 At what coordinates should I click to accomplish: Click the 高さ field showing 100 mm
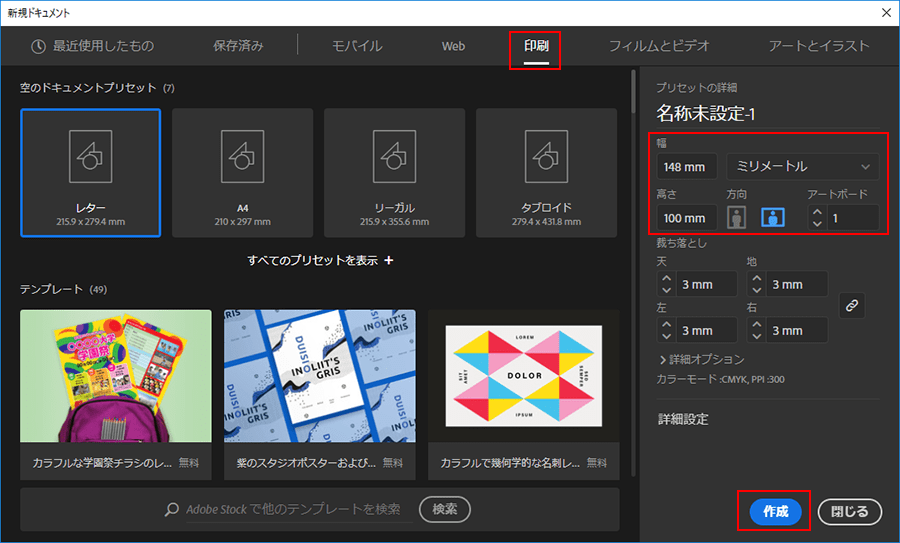coord(686,218)
